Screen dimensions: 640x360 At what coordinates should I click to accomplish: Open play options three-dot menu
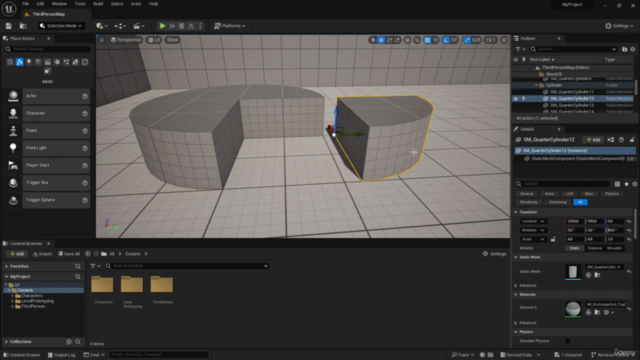(x=200, y=26)
